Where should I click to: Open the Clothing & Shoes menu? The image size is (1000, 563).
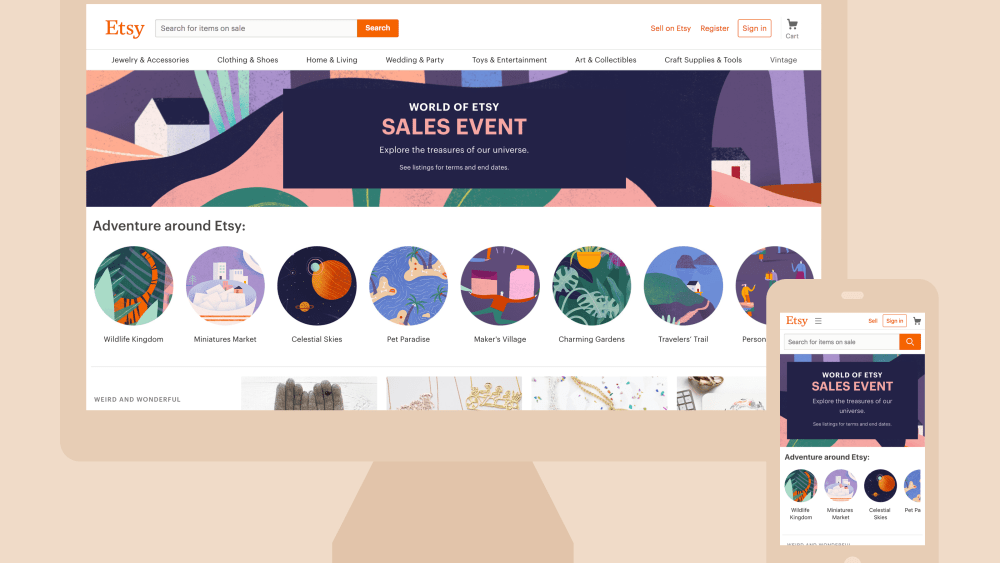247,60
